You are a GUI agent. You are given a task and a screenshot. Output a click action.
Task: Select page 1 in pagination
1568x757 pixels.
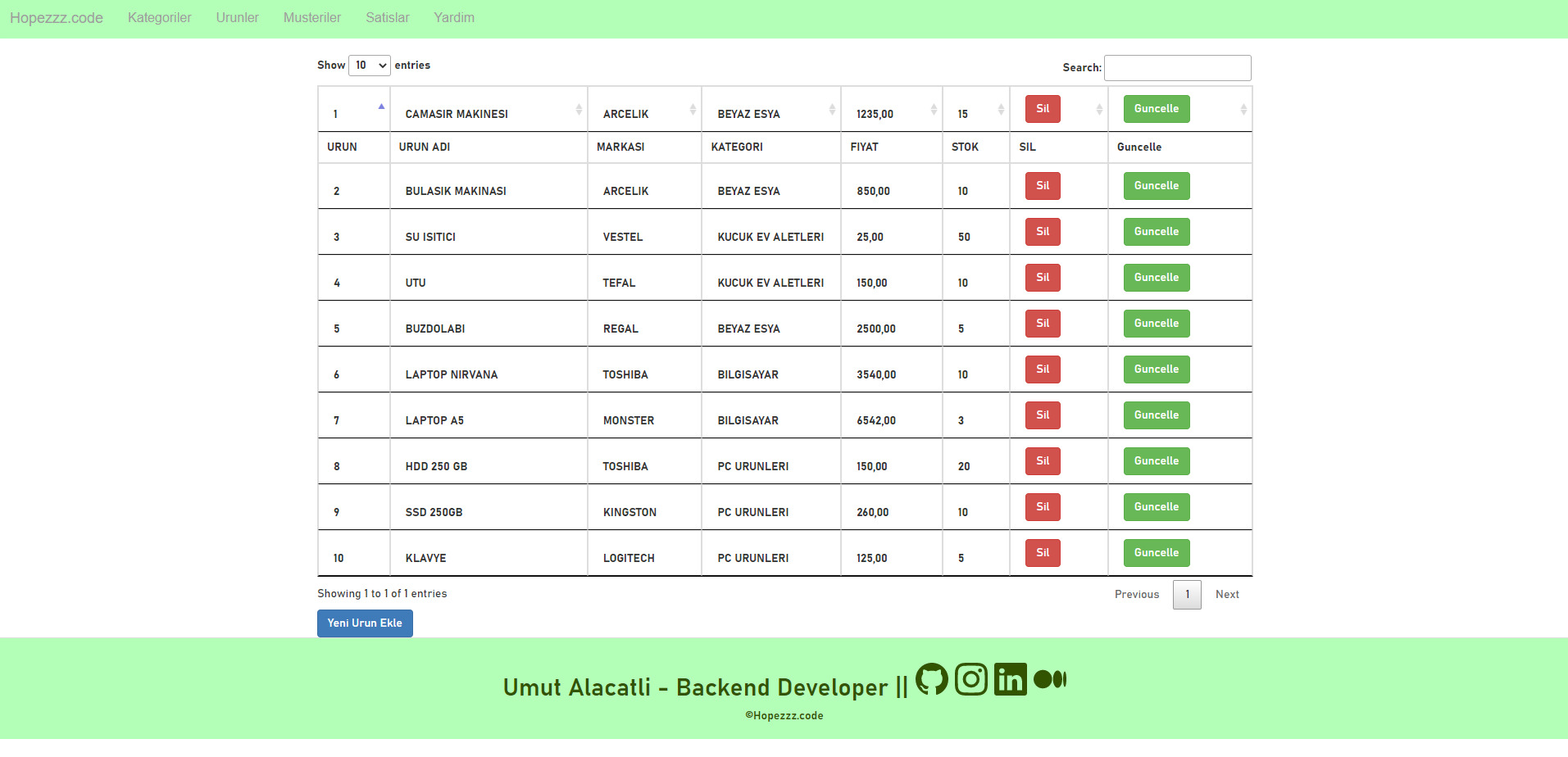[1186, 595]
